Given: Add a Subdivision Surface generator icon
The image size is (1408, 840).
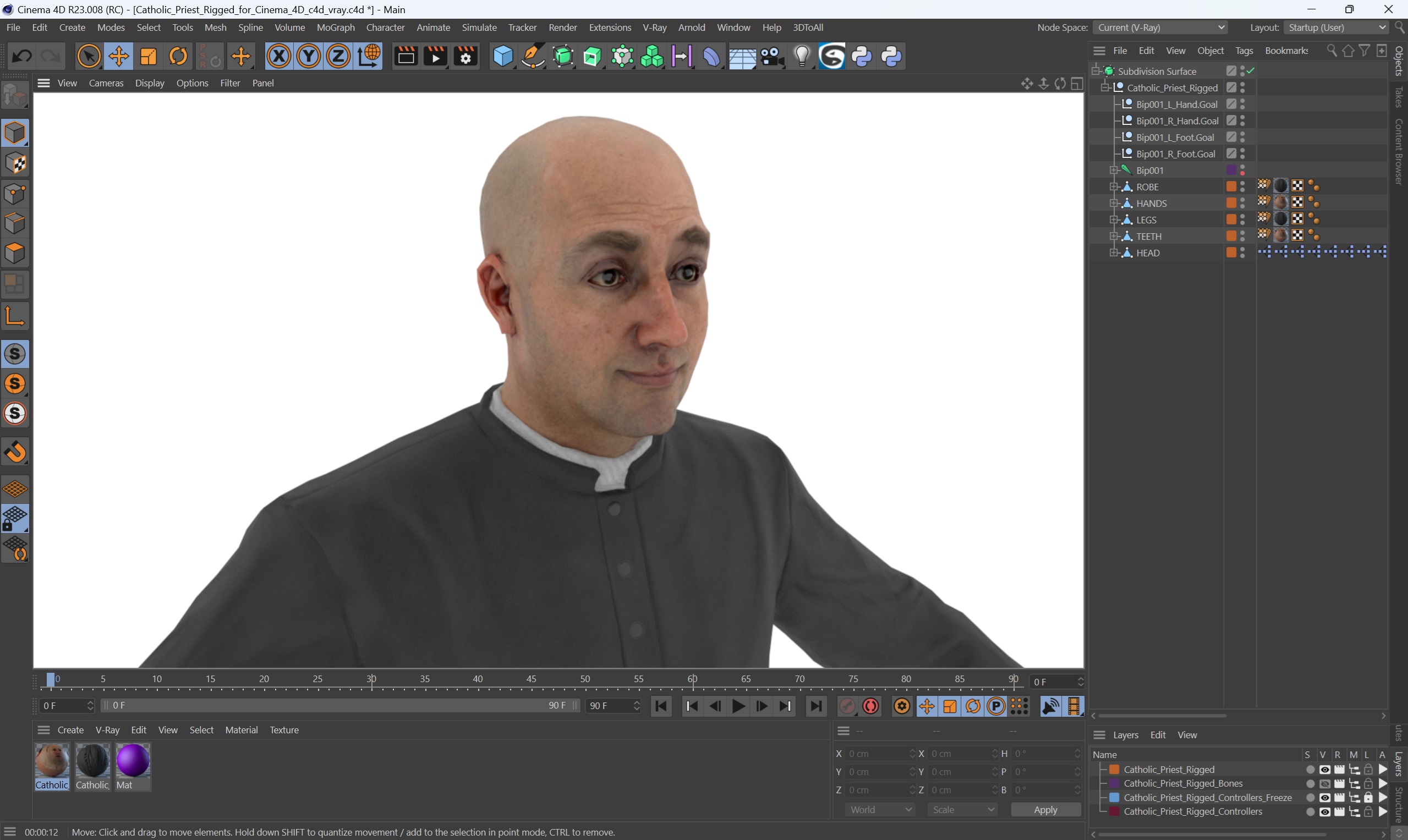Looking at the screenshot, I should tap(563, 56).
